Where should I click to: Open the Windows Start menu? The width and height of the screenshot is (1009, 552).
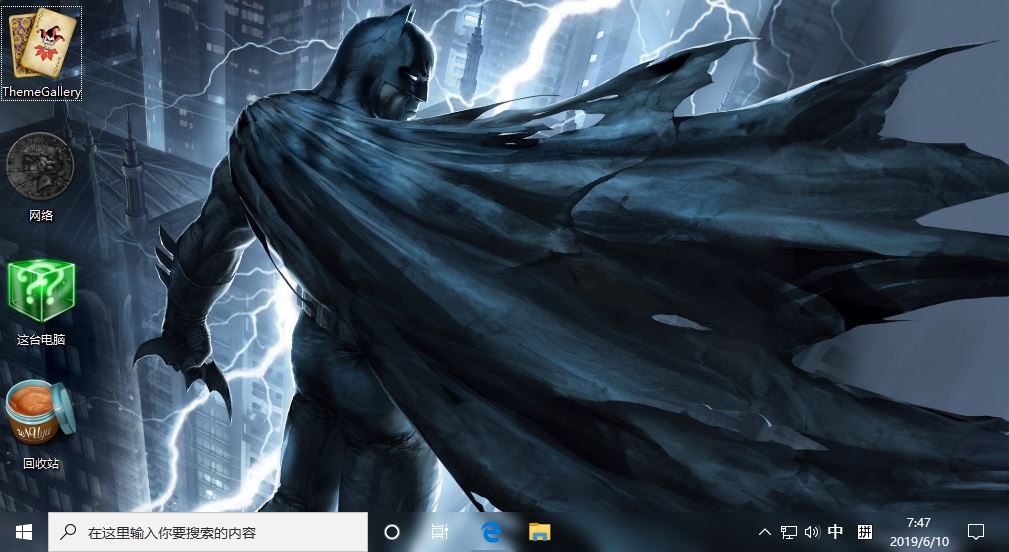(24, 532)
